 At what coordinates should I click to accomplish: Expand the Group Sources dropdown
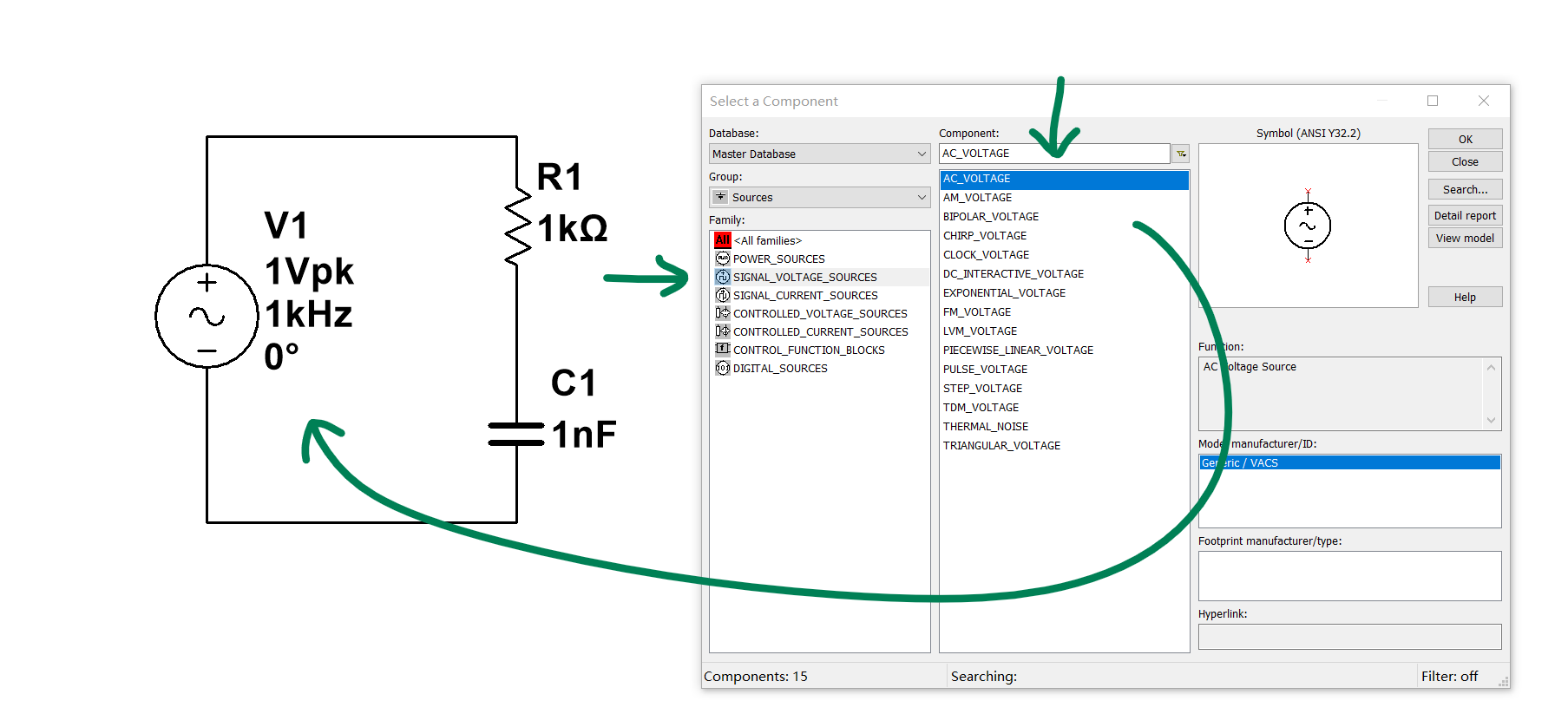[921, 197]
